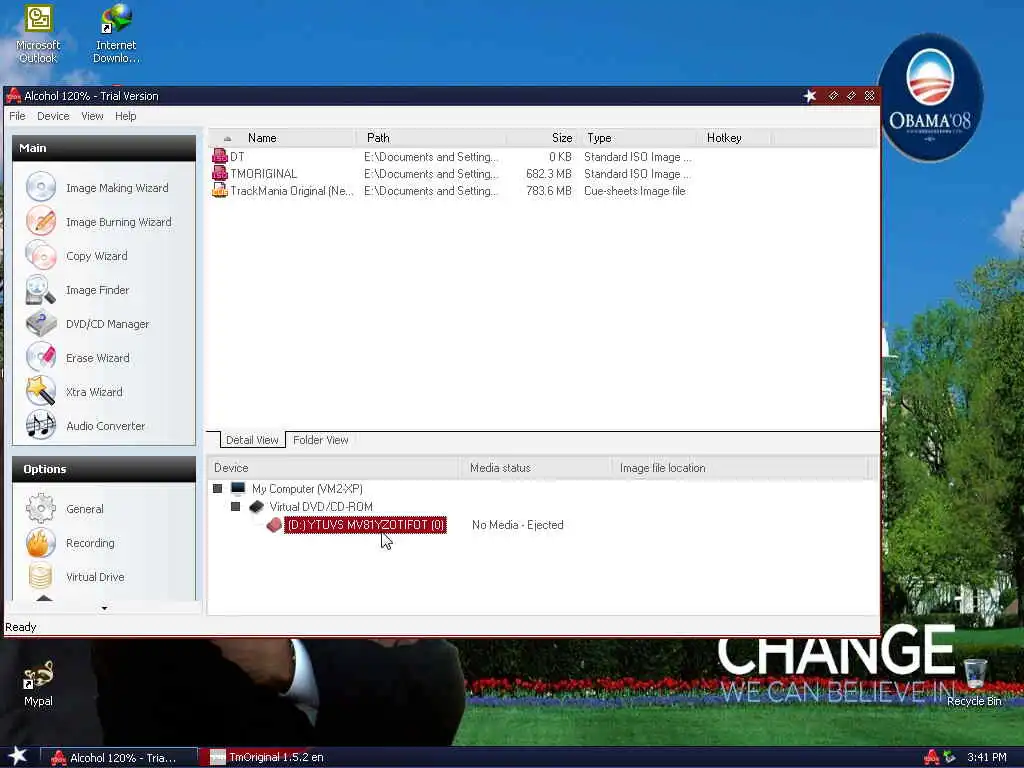Click the Media status column header

(x=536, y=468)
